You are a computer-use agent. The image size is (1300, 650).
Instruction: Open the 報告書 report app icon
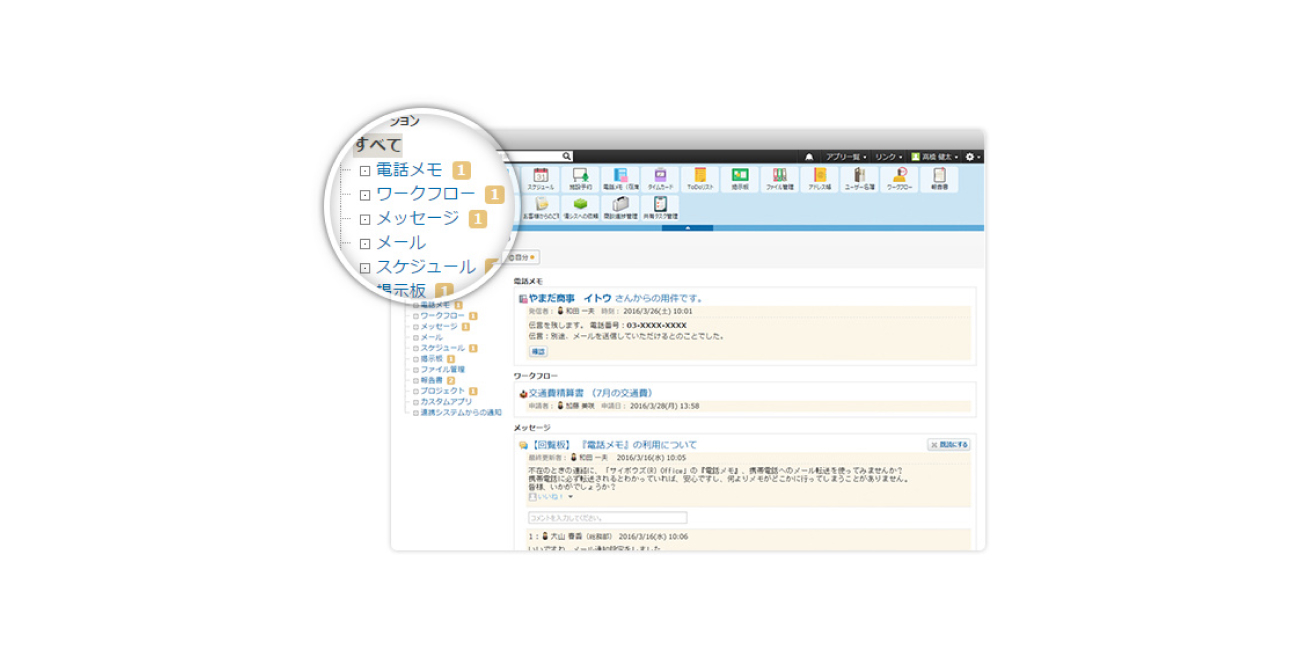click(x=939, y=178)
